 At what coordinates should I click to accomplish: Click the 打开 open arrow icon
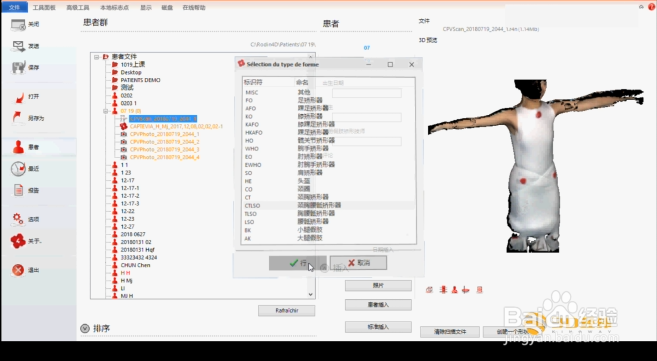tap(19, 98)
